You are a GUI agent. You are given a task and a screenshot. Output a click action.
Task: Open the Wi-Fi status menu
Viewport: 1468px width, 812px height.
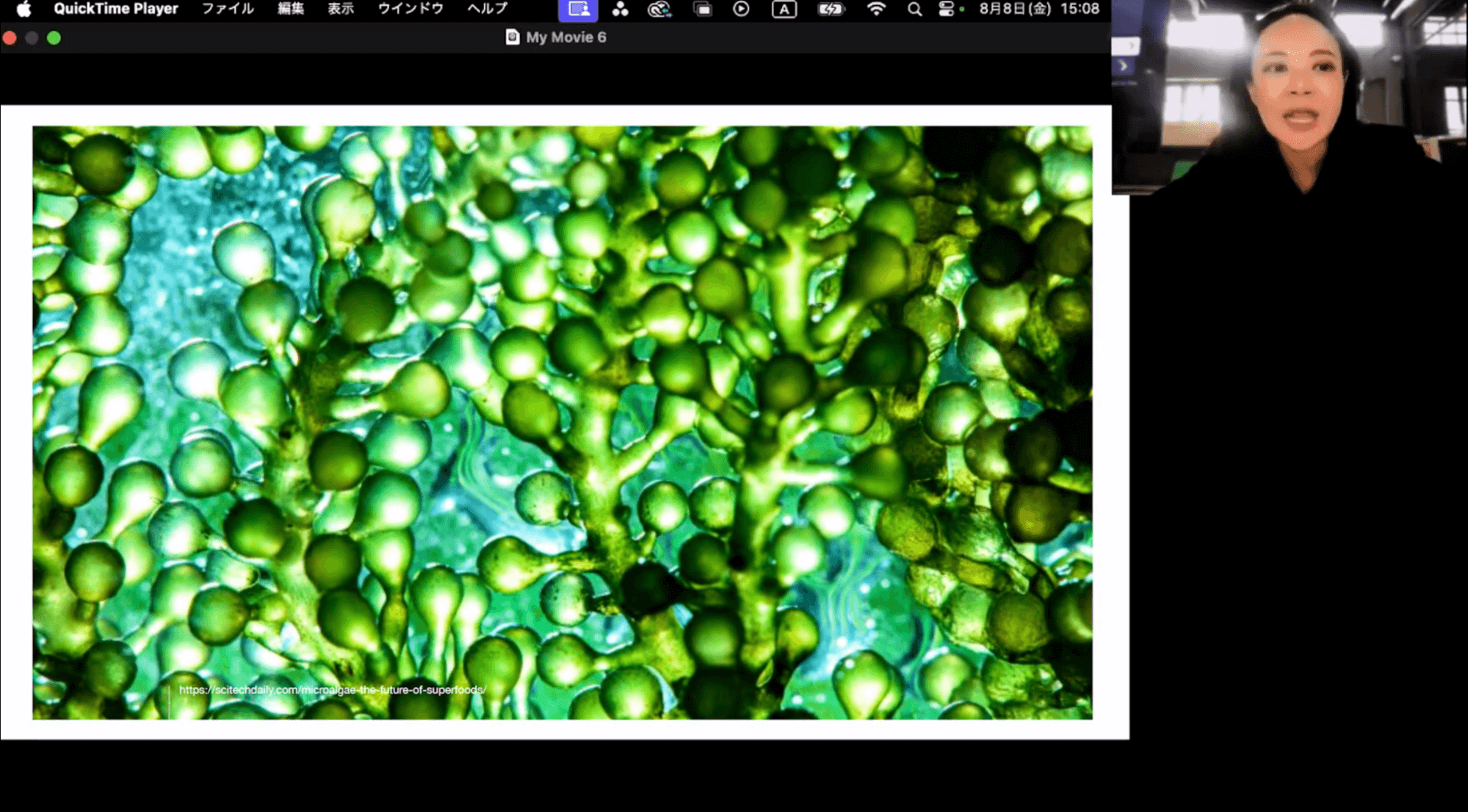coord(875,10)
